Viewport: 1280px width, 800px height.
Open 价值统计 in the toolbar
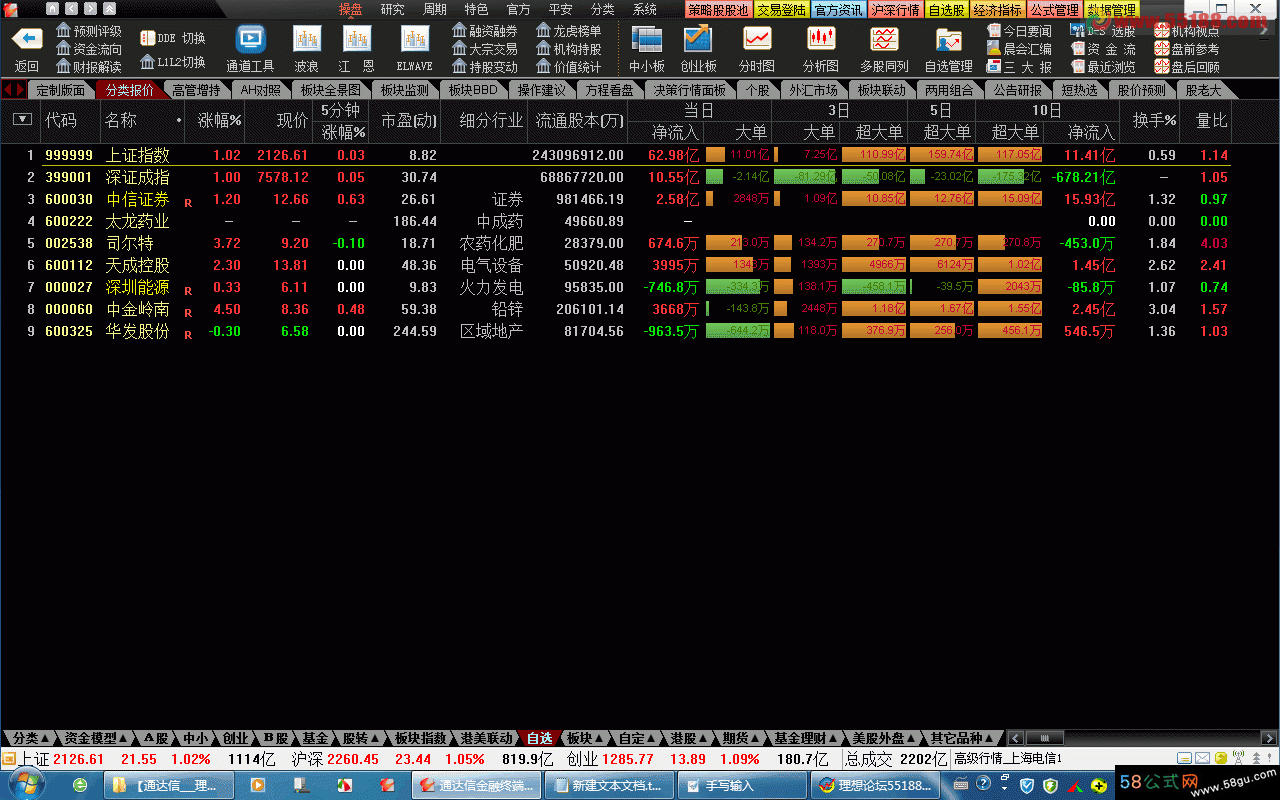(x=570, y=67)
